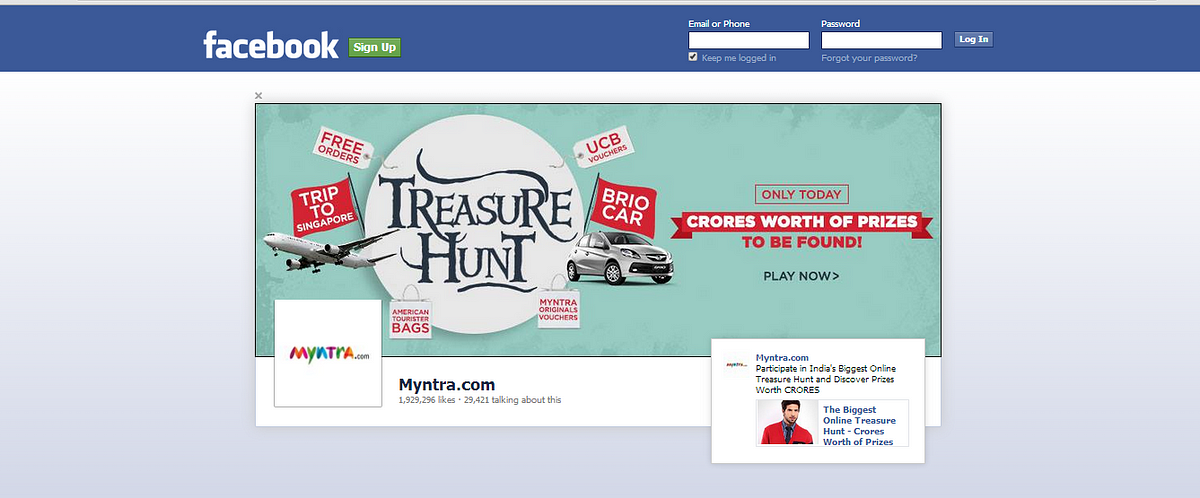Click the Myntra.com link in the popup card
1200x498 pixels.
tap(782, 357)
